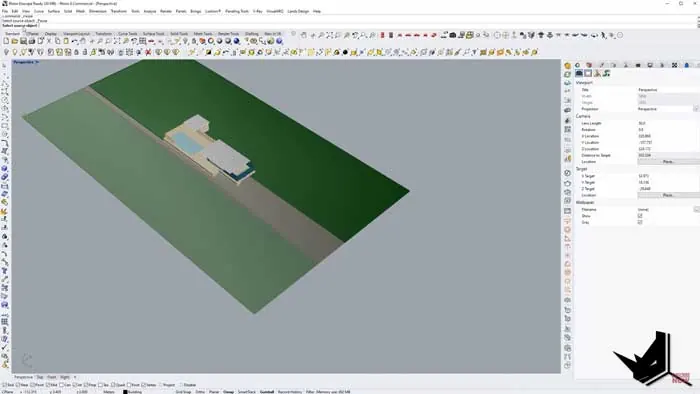
Task: Open the Materials panel icon in side strip
Action: [x=567, y=66]
